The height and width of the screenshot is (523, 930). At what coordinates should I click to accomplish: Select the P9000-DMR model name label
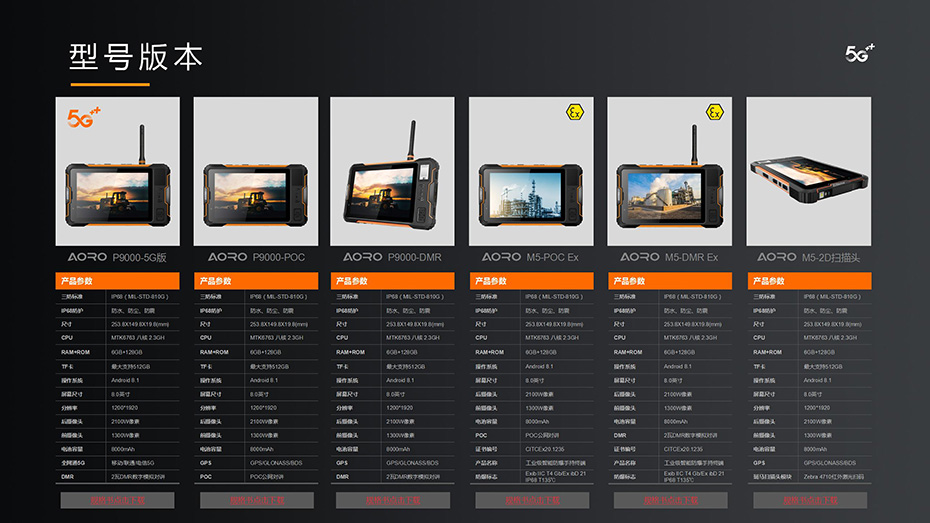tap(415, 257)
